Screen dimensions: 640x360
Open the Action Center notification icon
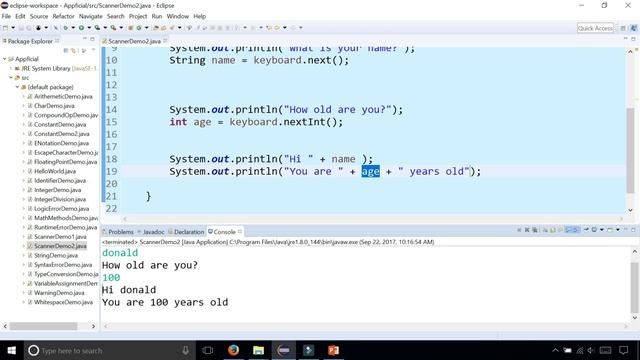click(623, 350)
